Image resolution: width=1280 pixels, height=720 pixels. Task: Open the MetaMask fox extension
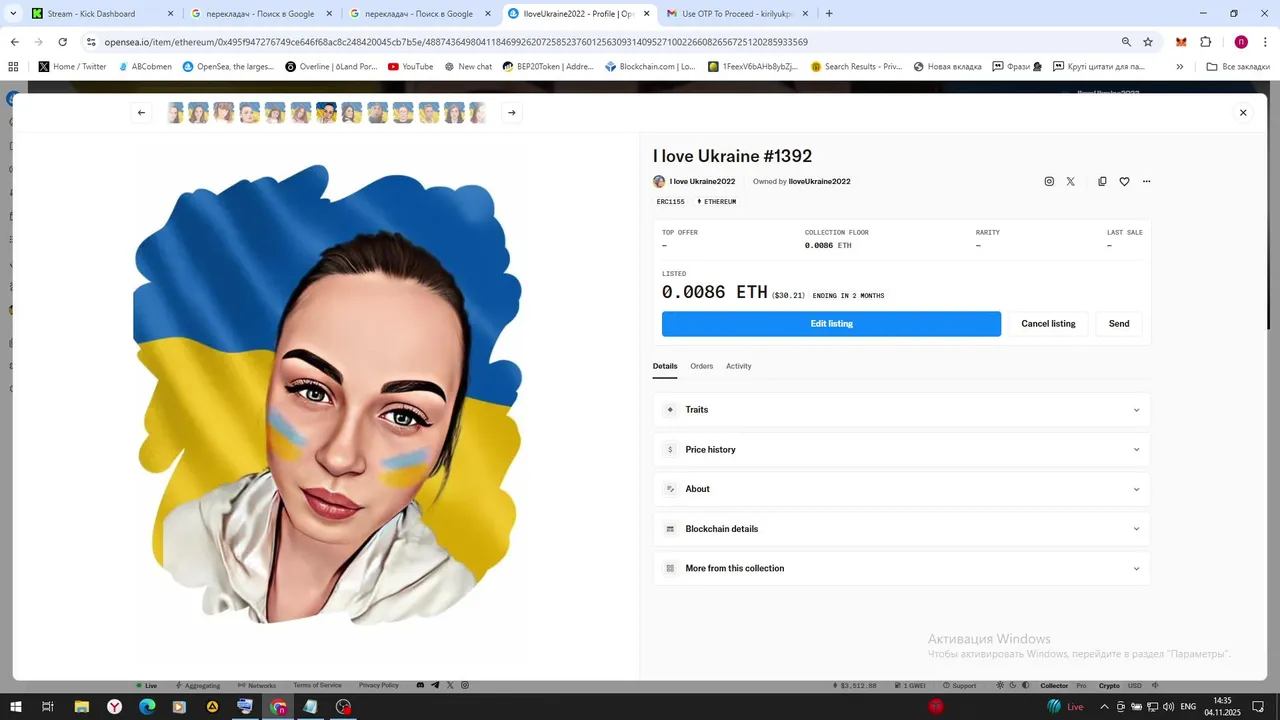click(1181, 42)
